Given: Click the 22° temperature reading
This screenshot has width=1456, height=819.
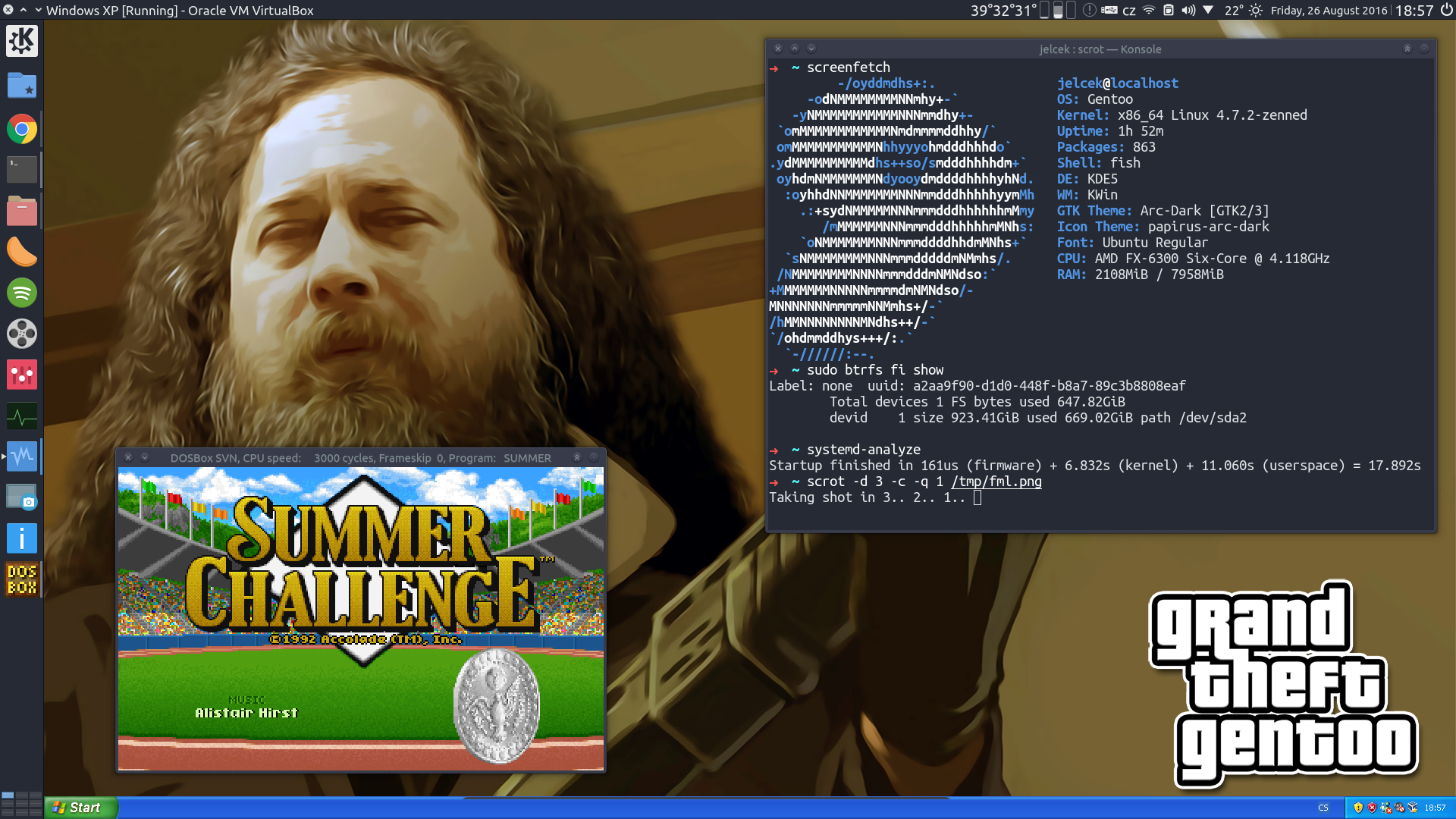Looking at the screenshot, I should (x=1234, y=11).
